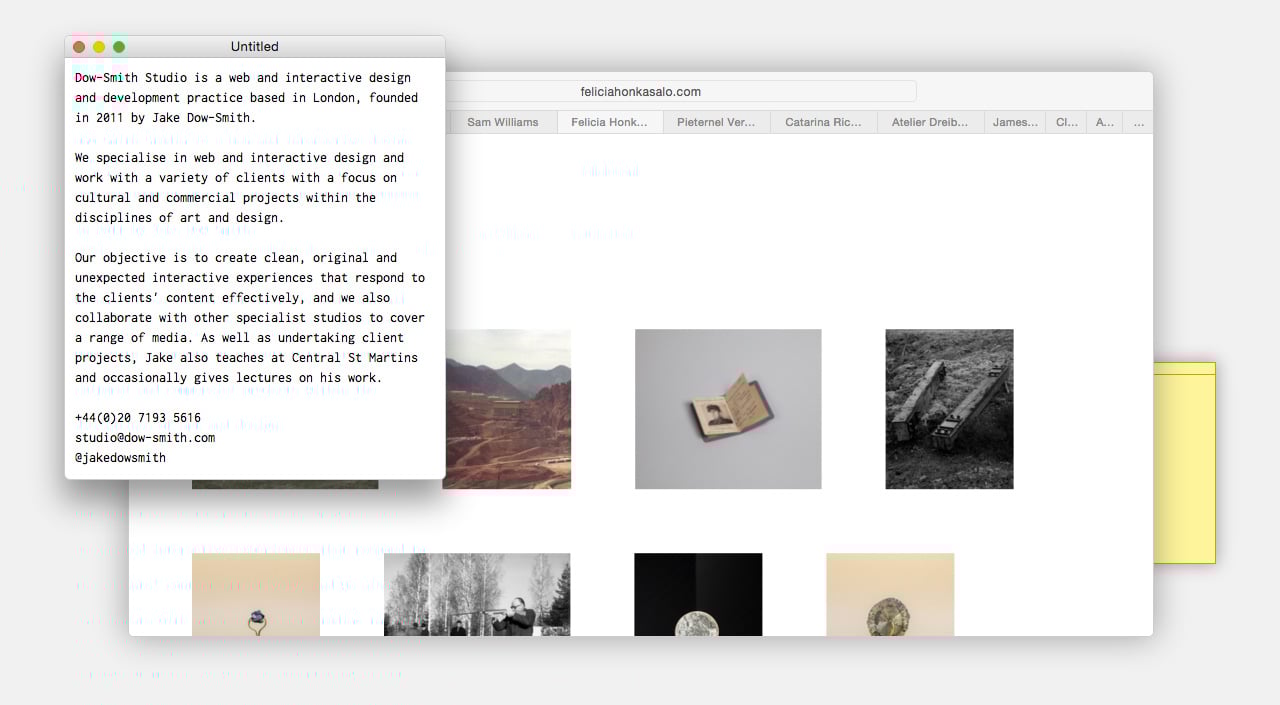The height and width of the screenshot is (705, 1280).
Task: Select the yellow sticky note
Action: 1185,460
